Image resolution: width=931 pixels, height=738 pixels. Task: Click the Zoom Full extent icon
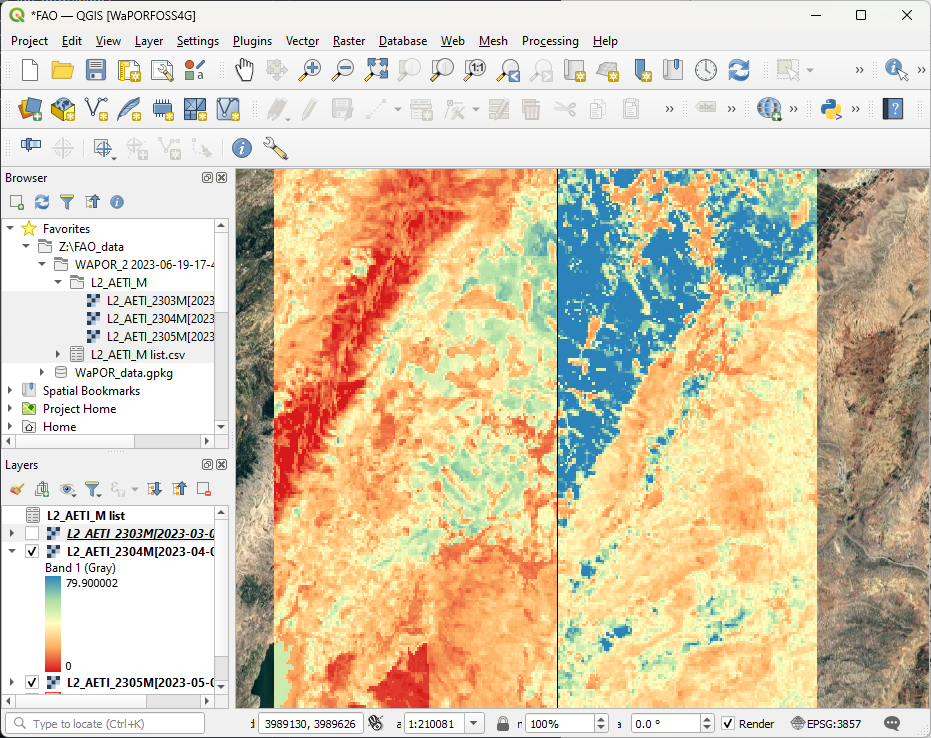(x=376, y=70)
